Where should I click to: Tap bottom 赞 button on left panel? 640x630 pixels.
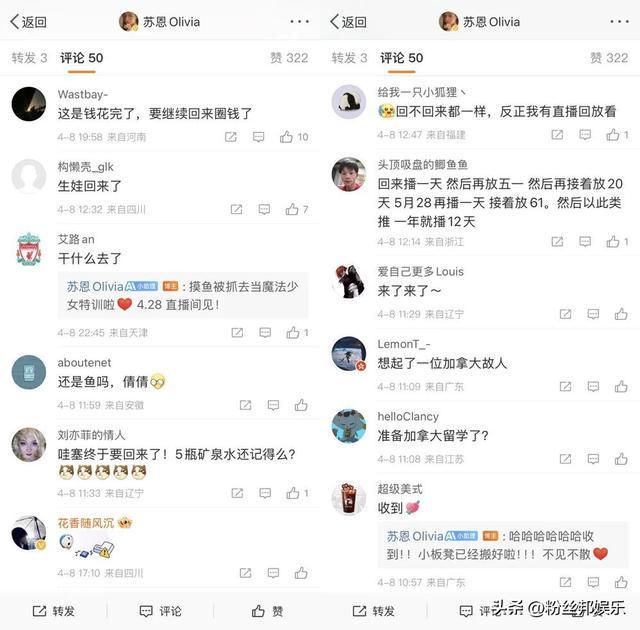click(x=267, y=611)
